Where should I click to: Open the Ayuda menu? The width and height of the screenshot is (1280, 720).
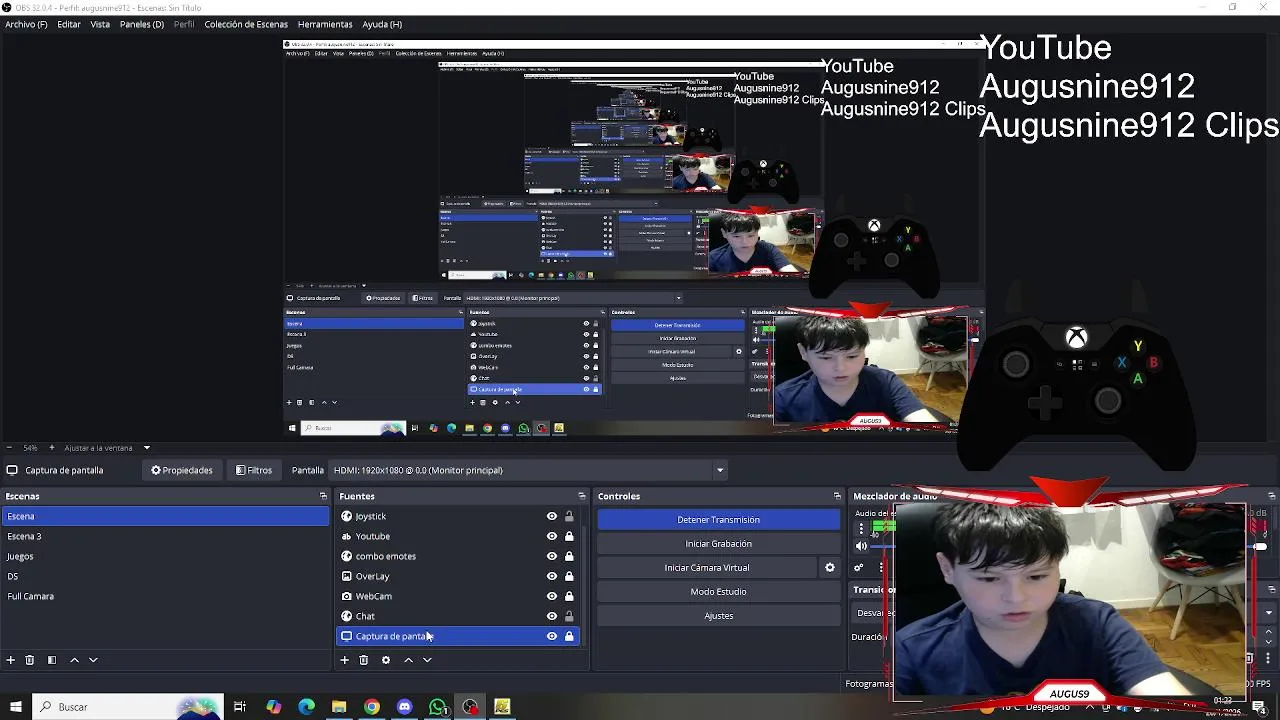click(x=382, y=24)
